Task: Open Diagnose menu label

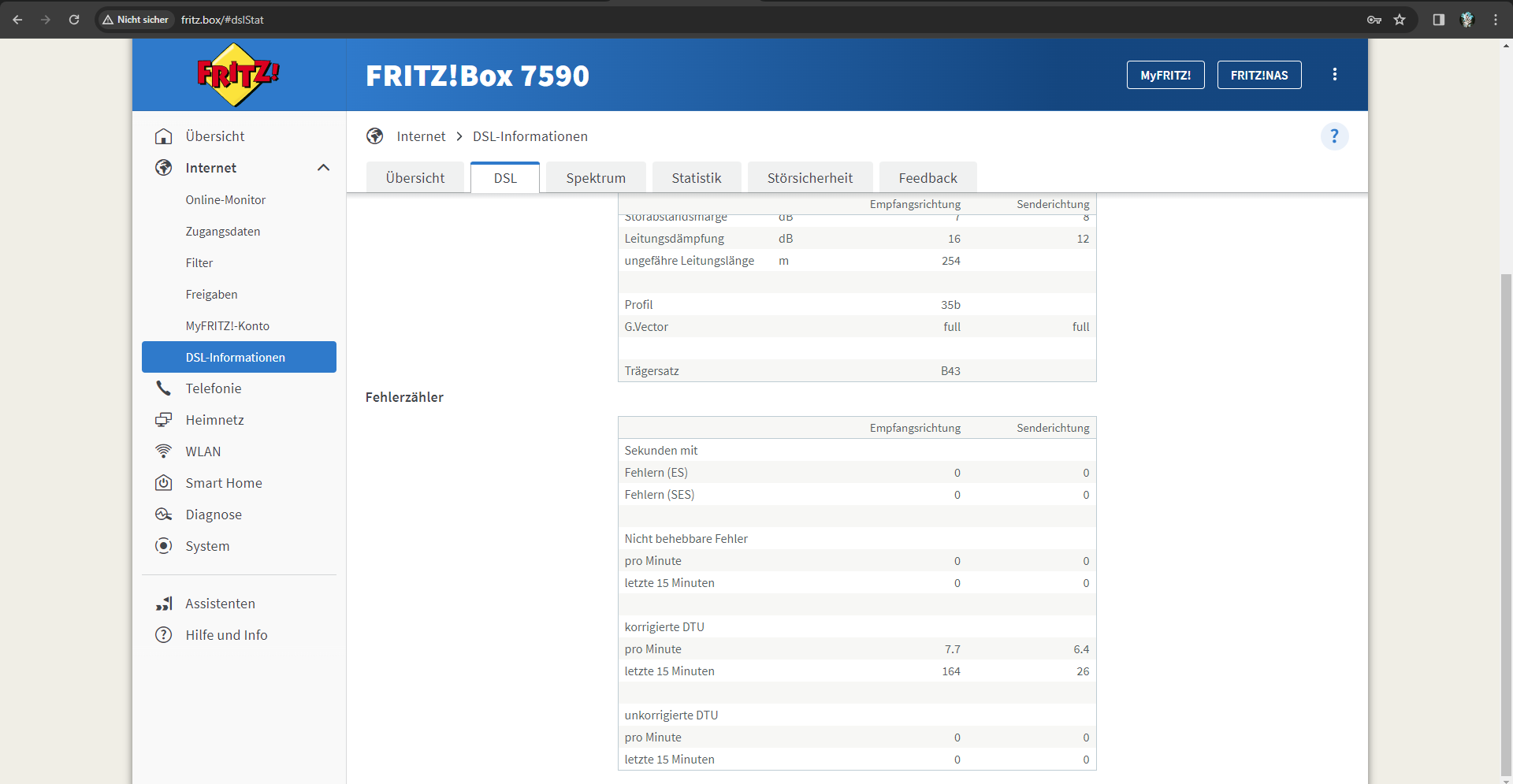Action: pos(214,515)
